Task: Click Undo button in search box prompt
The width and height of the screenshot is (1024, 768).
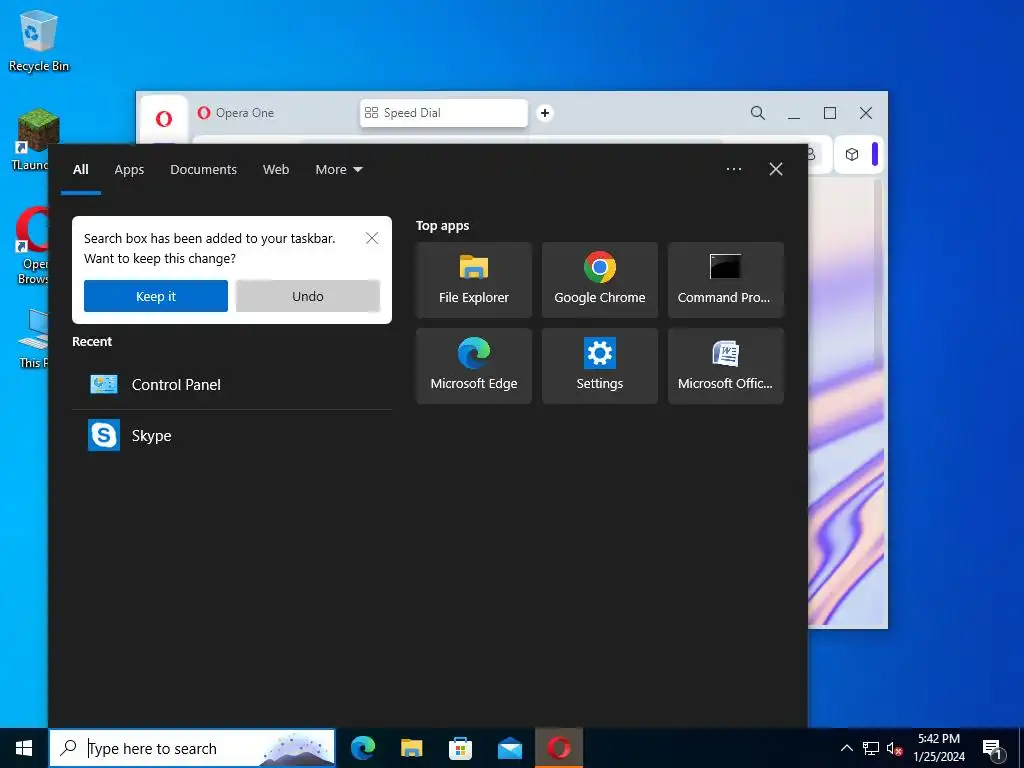Action: (308, 296)
